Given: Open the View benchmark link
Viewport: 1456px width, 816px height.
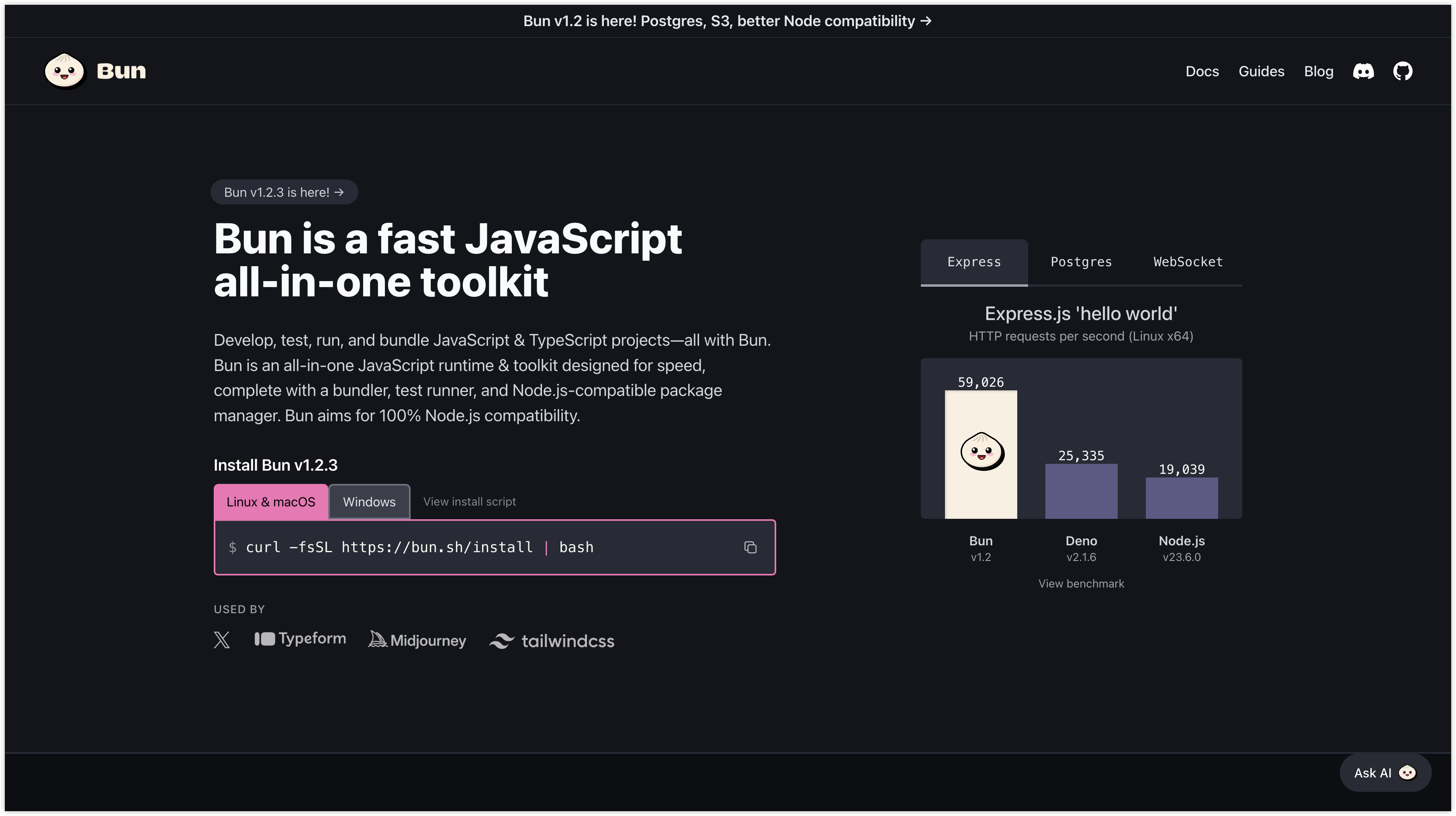Looking at the screenshot, I should pos(1081,584).
